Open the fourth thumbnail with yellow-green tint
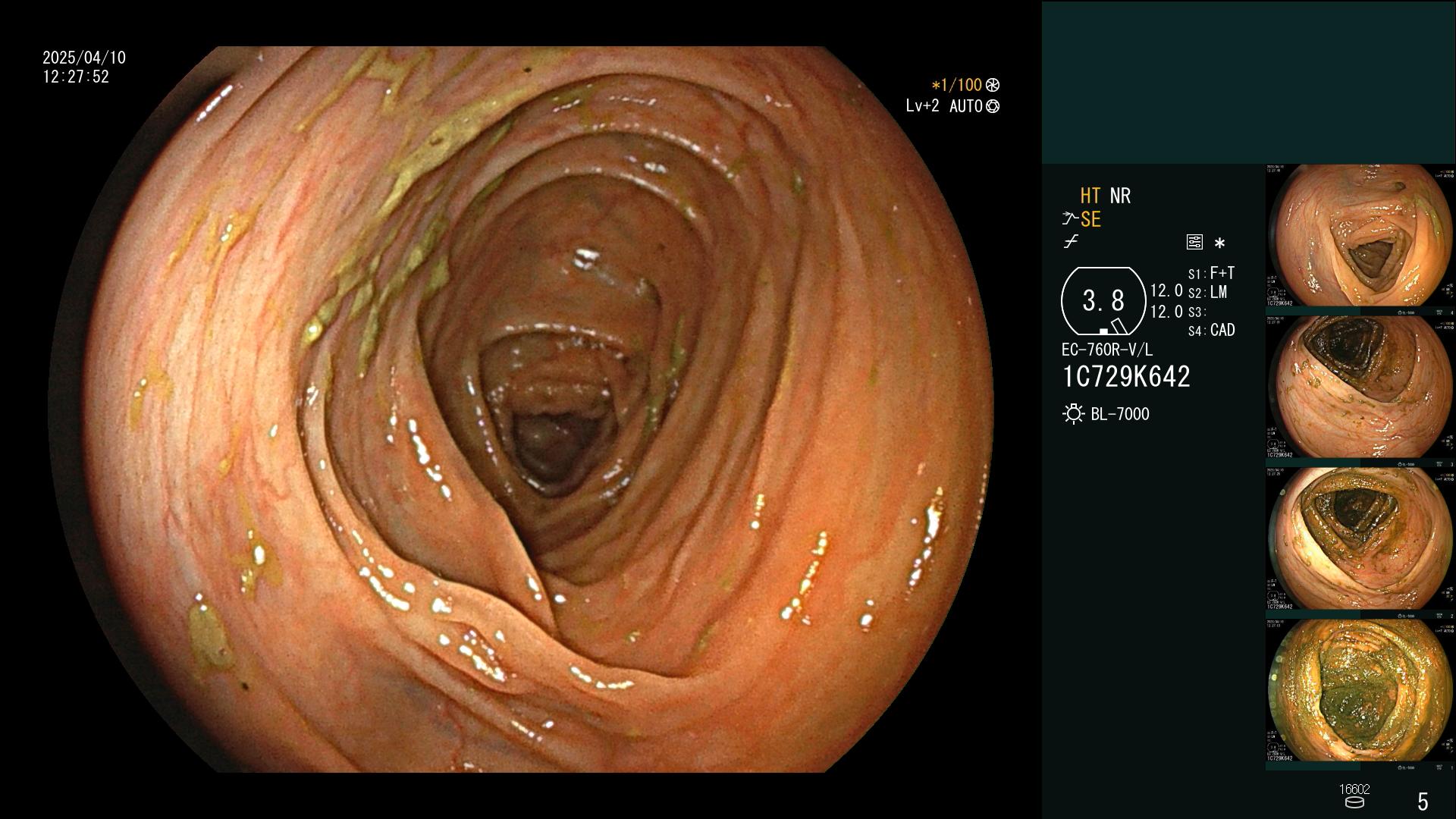 pos(1360,691)
